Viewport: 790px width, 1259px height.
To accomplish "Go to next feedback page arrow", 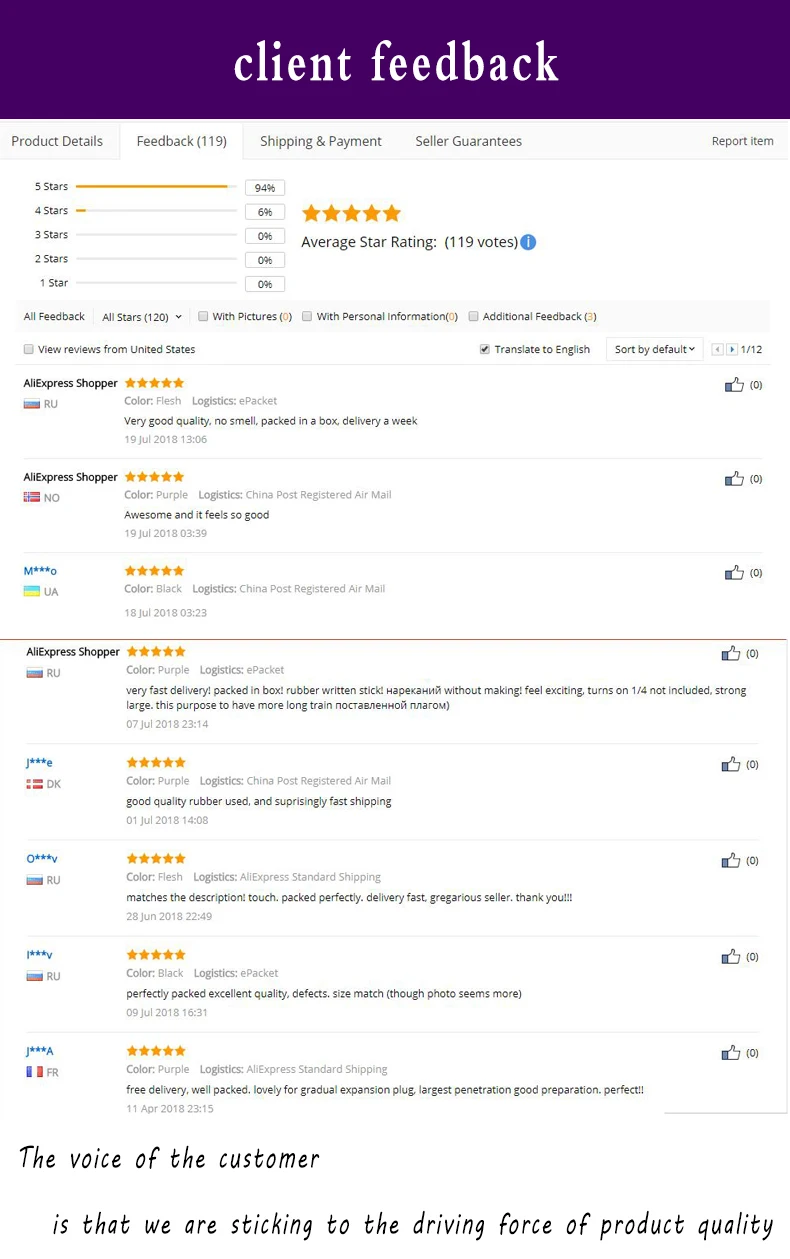I will point(732,349).
